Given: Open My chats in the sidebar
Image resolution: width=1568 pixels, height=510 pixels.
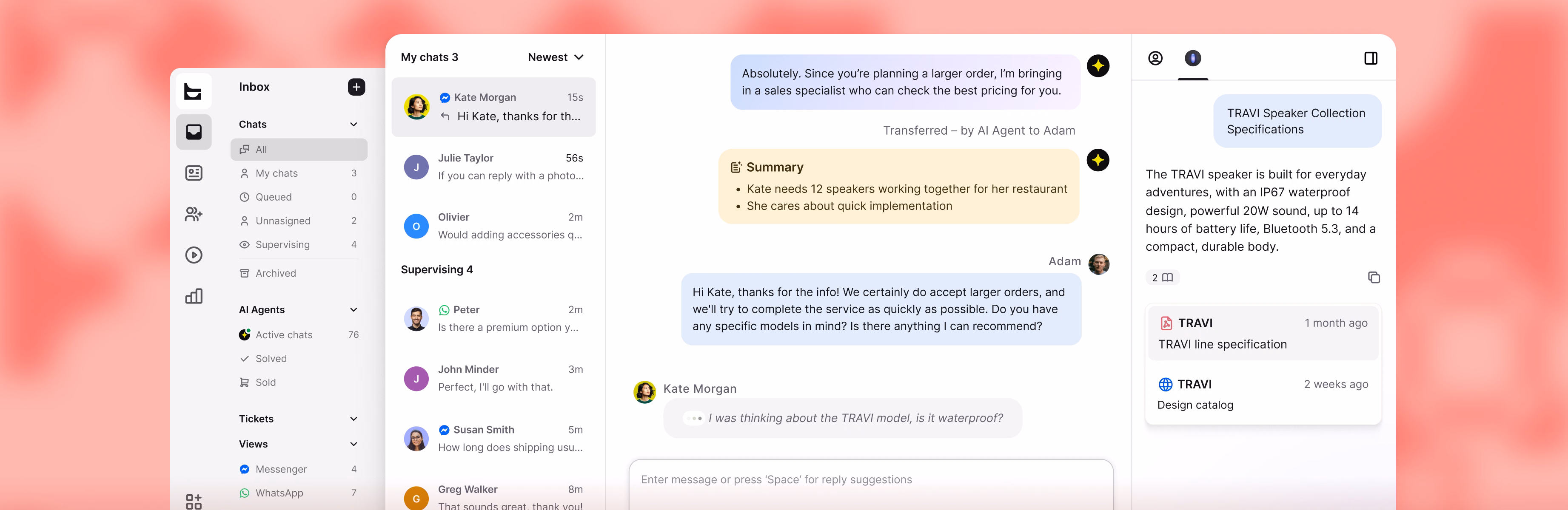Looking at the screenshot, I should [x=299, y=173].
